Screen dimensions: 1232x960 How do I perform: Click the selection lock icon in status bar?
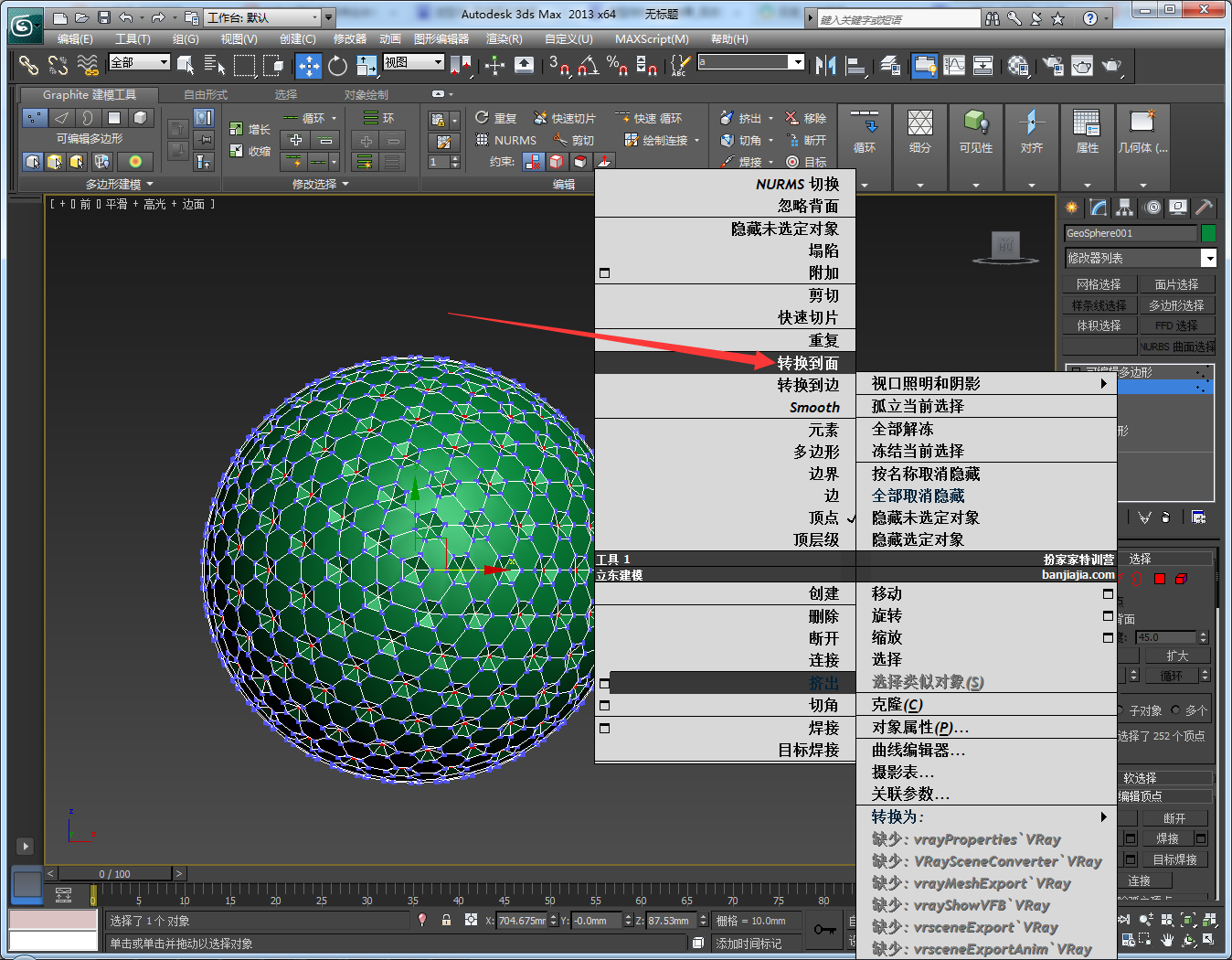(446, 920)
